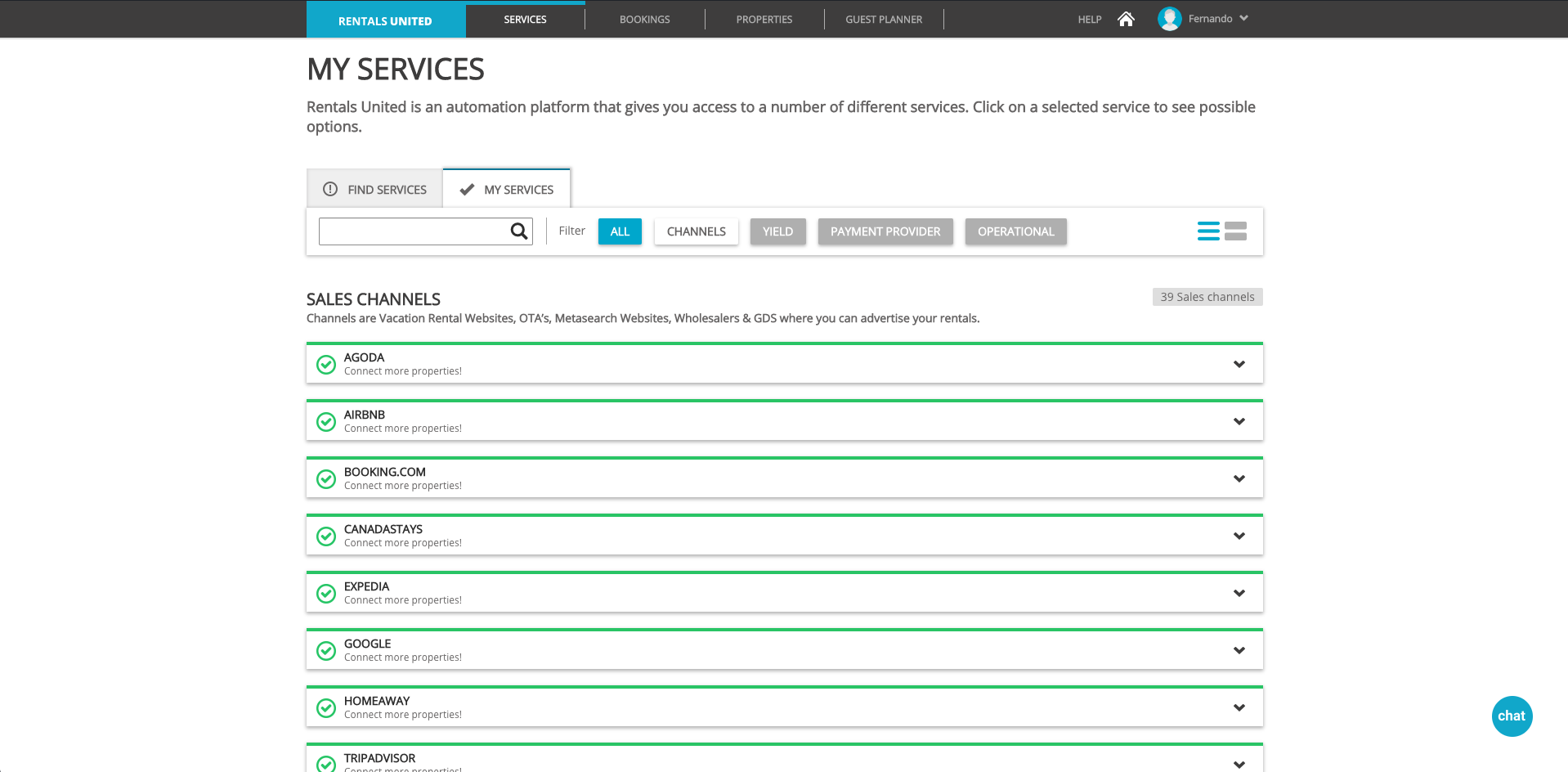Click the green check icon beside CANADASTAYS
The width and height of the screenshot is (1568, 772).
pos(326,536)
